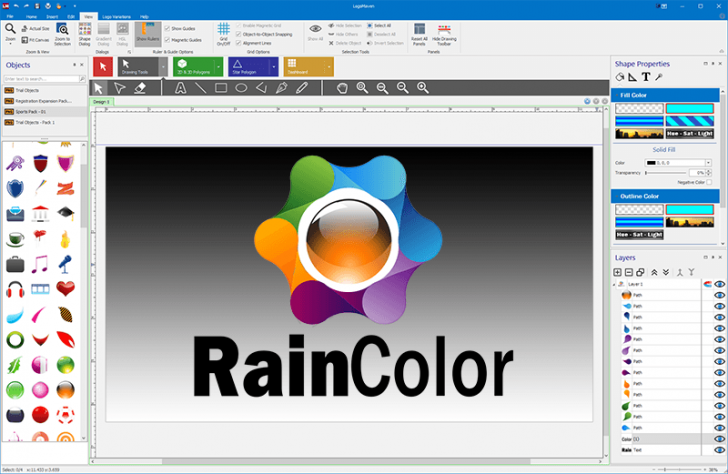
Task: Click the Duplicate layer icon
Action: click(x=640, y=272)
